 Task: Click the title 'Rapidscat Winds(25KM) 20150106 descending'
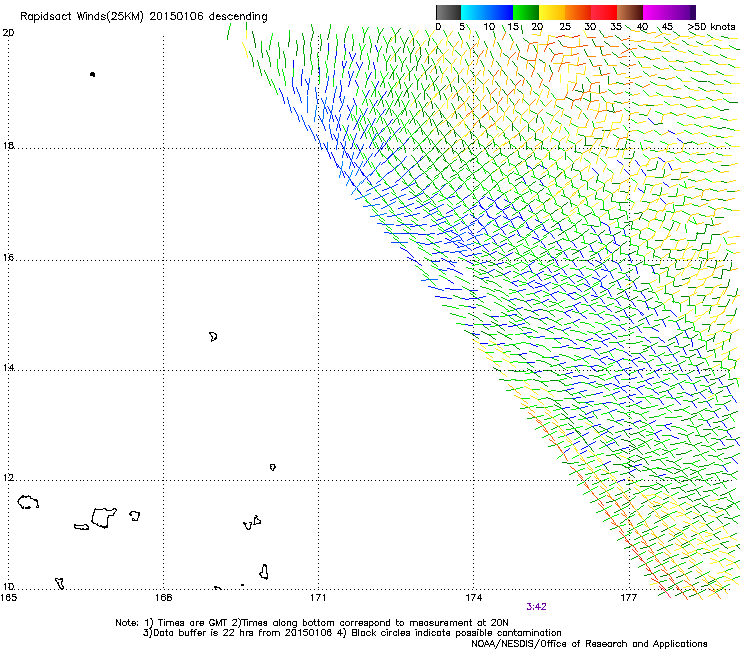143,17
